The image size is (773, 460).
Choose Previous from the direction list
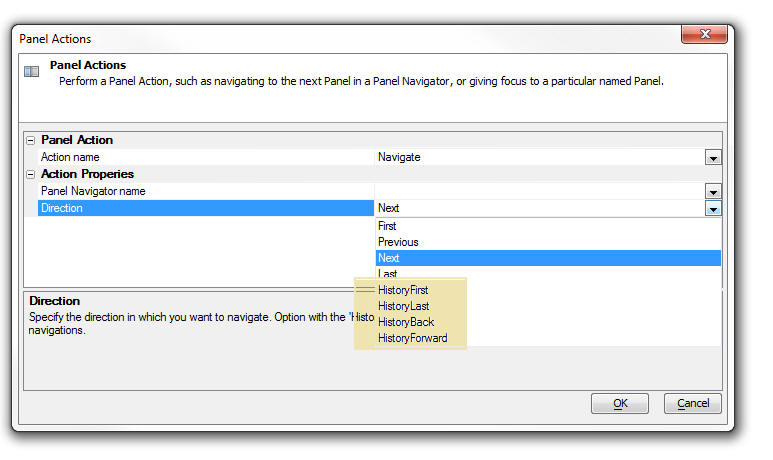(548, 242)
